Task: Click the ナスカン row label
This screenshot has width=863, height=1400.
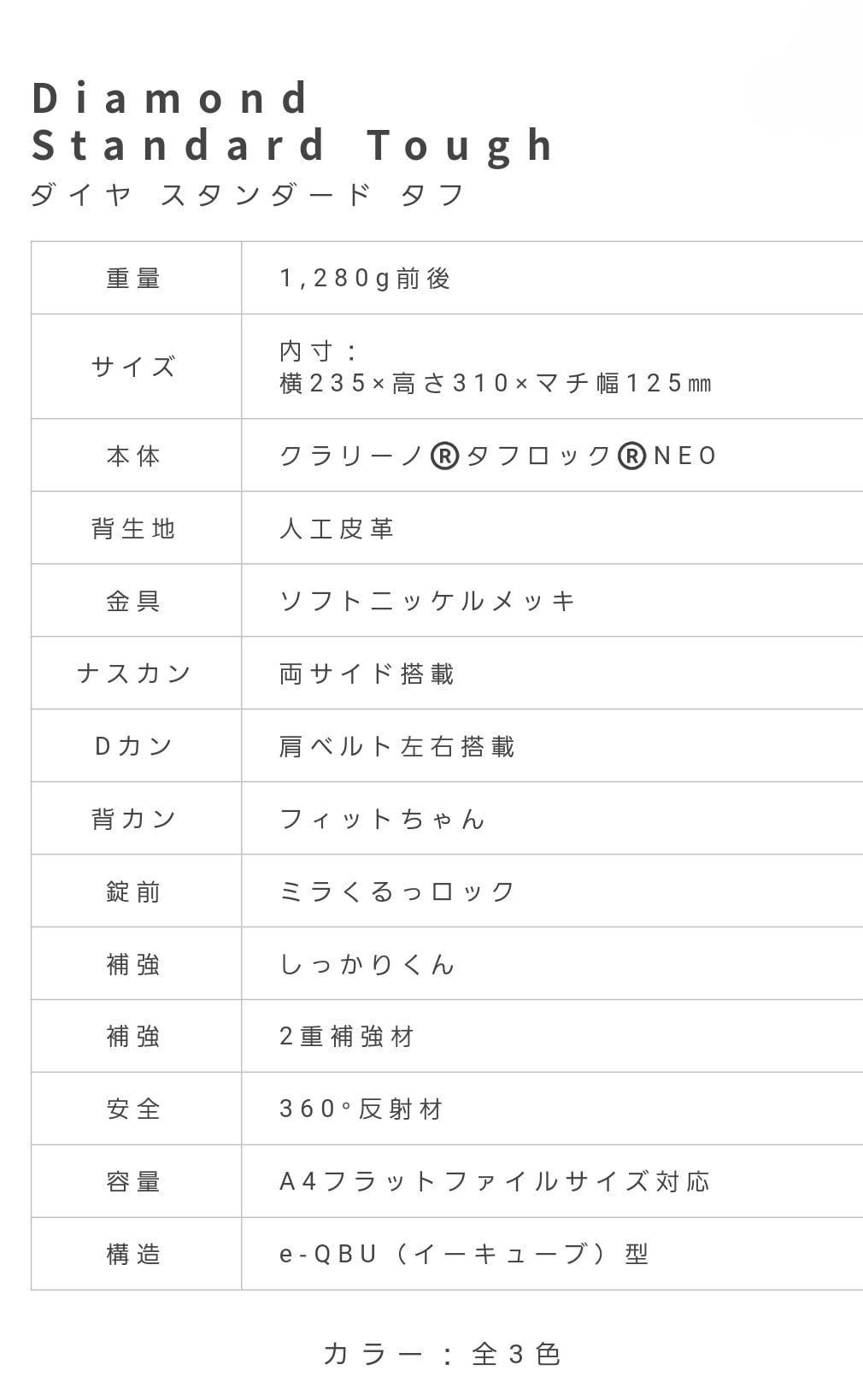Action: point(135,674)
